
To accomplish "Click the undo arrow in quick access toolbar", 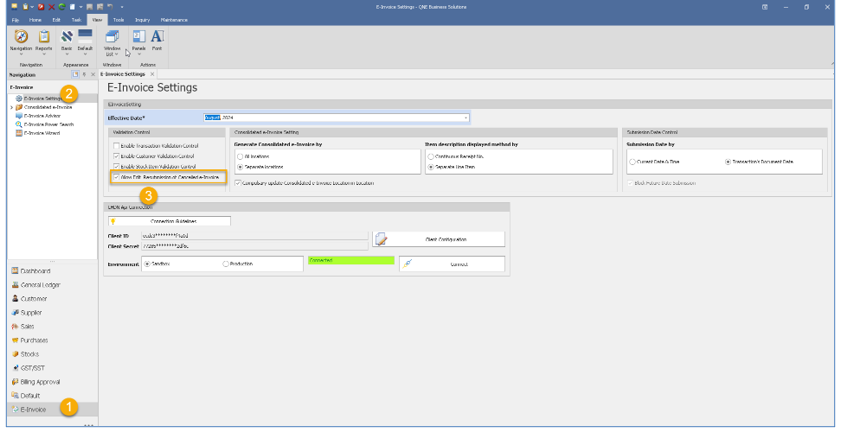I will (x=110, y=7).
